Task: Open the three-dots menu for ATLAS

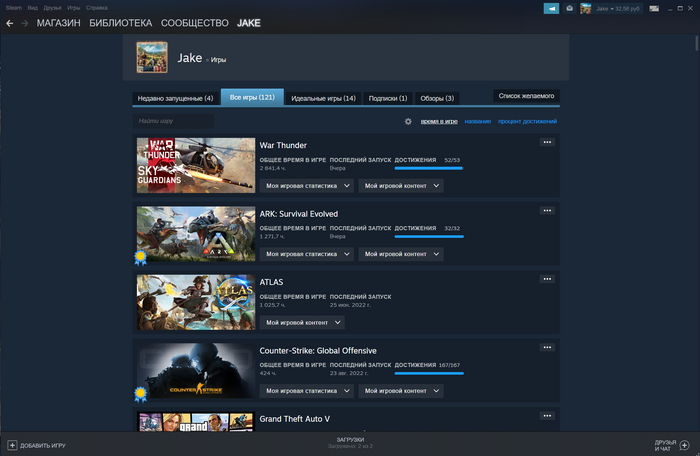Action: tap(547, 279)
